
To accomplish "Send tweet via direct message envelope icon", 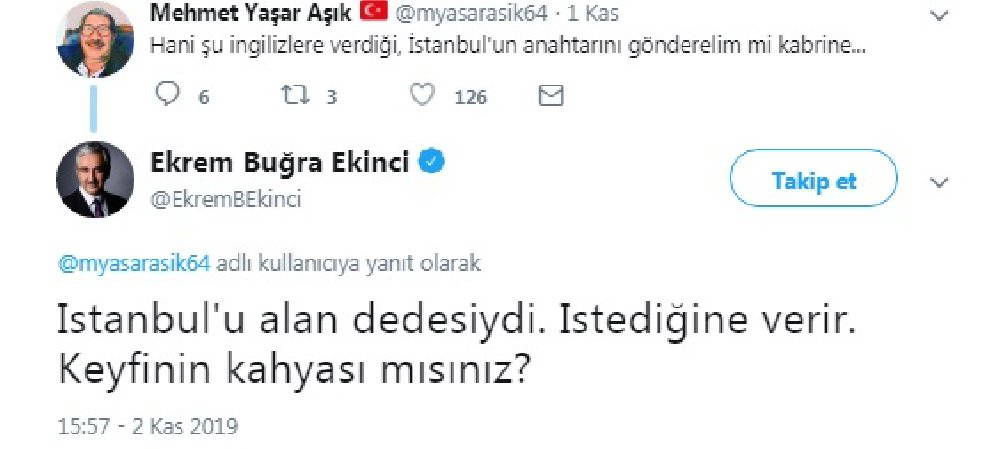I will (x=551, y=96).
